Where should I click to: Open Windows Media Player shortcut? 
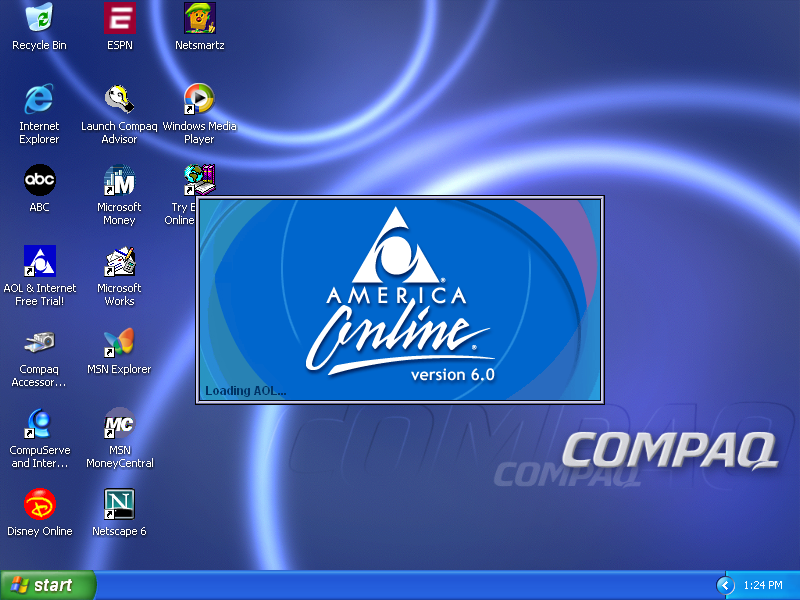coord(199,98)
